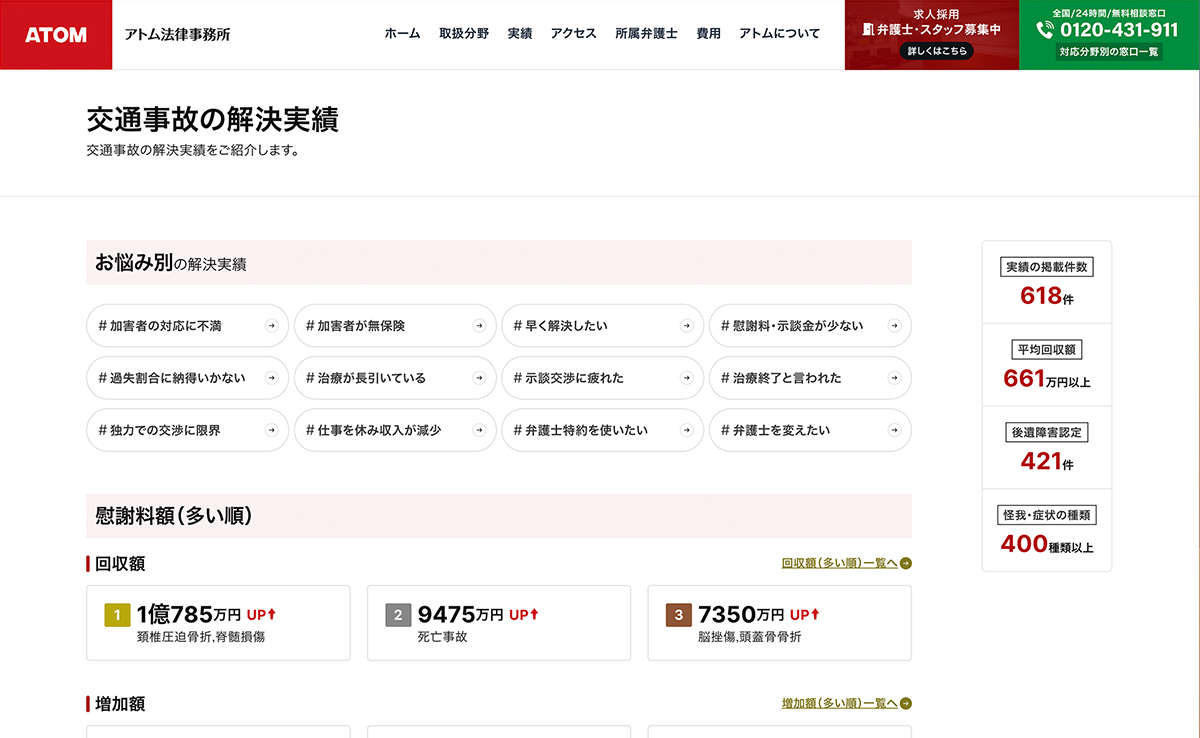Click the arrow icon on 慰謝料・示談金が少ない
Viewport: 1200px width, 738px height.
894,326
